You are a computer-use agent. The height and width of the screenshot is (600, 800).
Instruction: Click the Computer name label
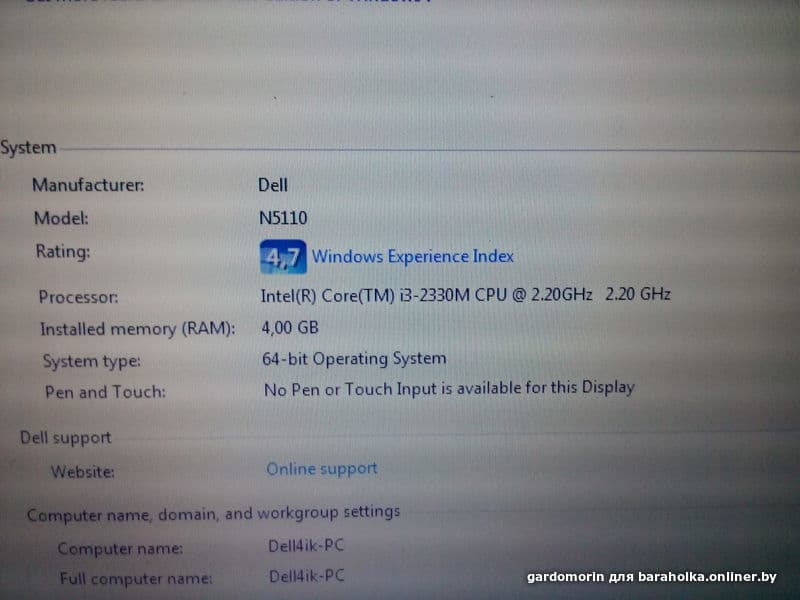pos(120,548)
